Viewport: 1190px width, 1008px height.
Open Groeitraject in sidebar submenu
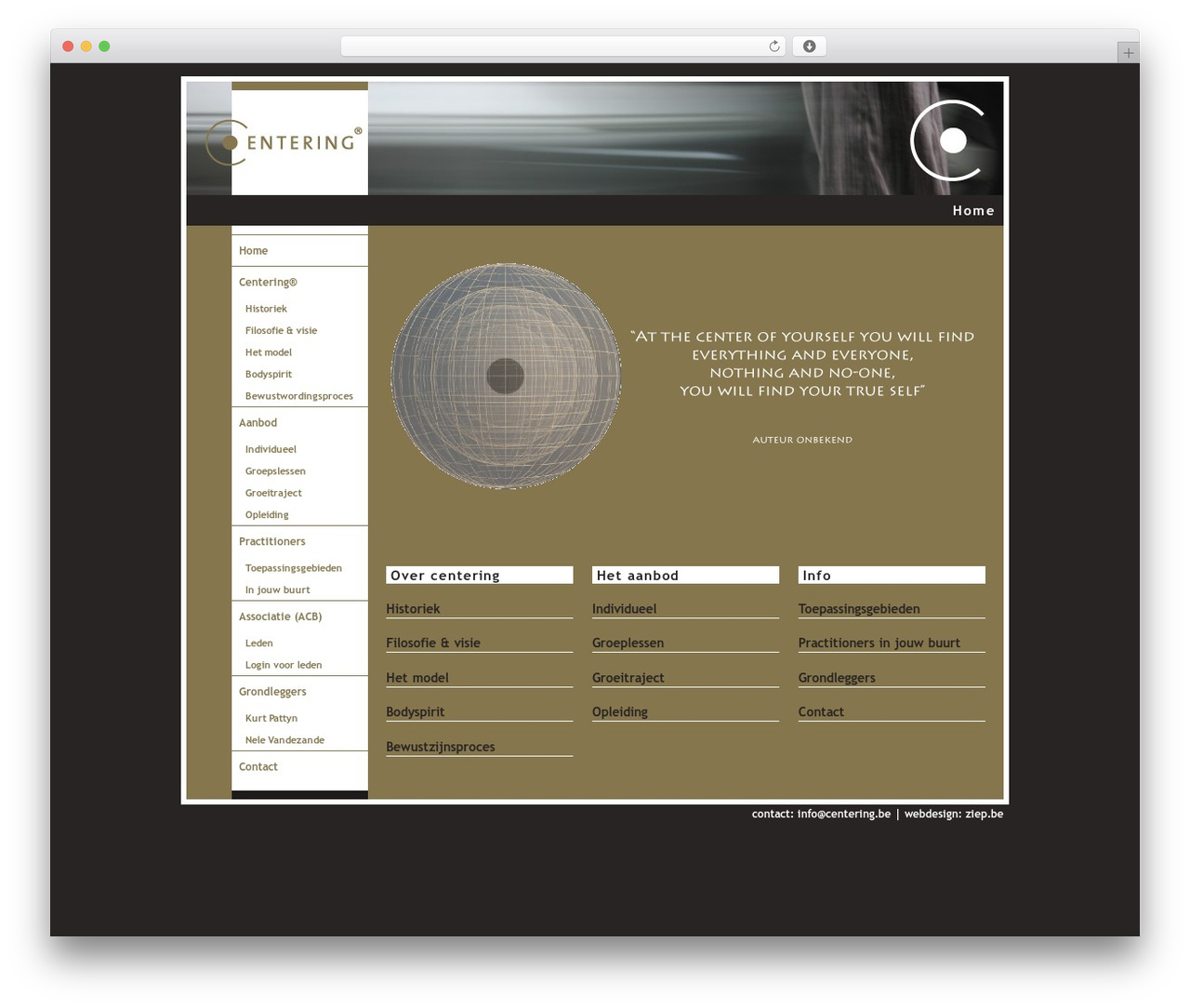click(x=273, y=494)
